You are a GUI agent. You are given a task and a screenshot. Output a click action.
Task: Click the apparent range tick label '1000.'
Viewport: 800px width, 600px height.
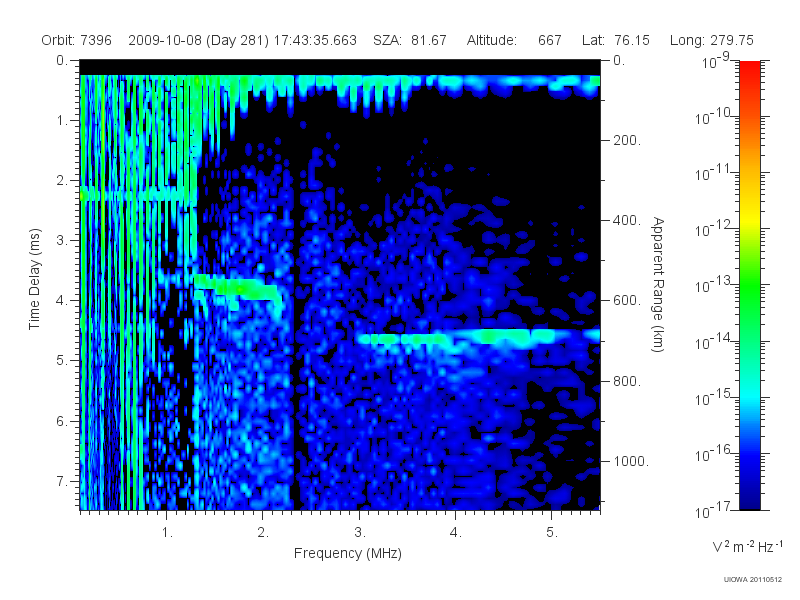[x=631, y=461]
